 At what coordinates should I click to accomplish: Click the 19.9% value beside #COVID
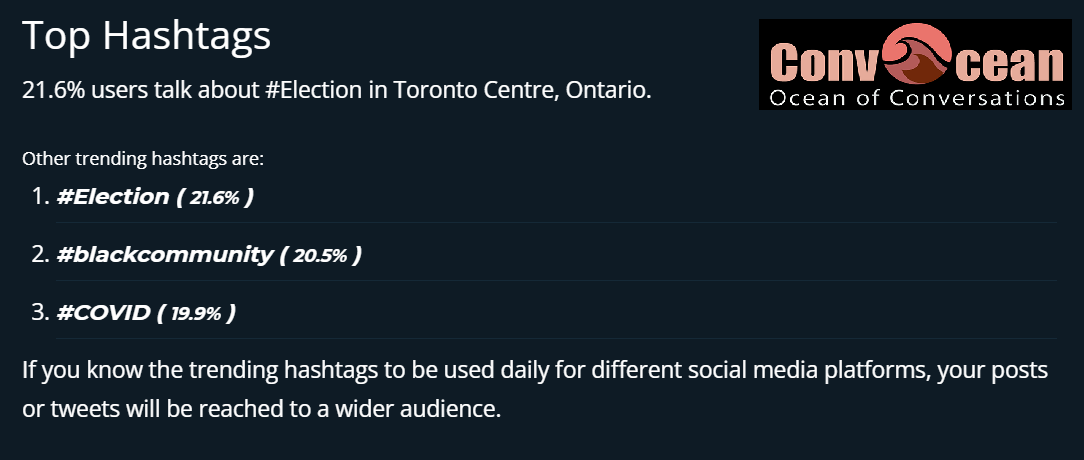[x=195, y=314]
